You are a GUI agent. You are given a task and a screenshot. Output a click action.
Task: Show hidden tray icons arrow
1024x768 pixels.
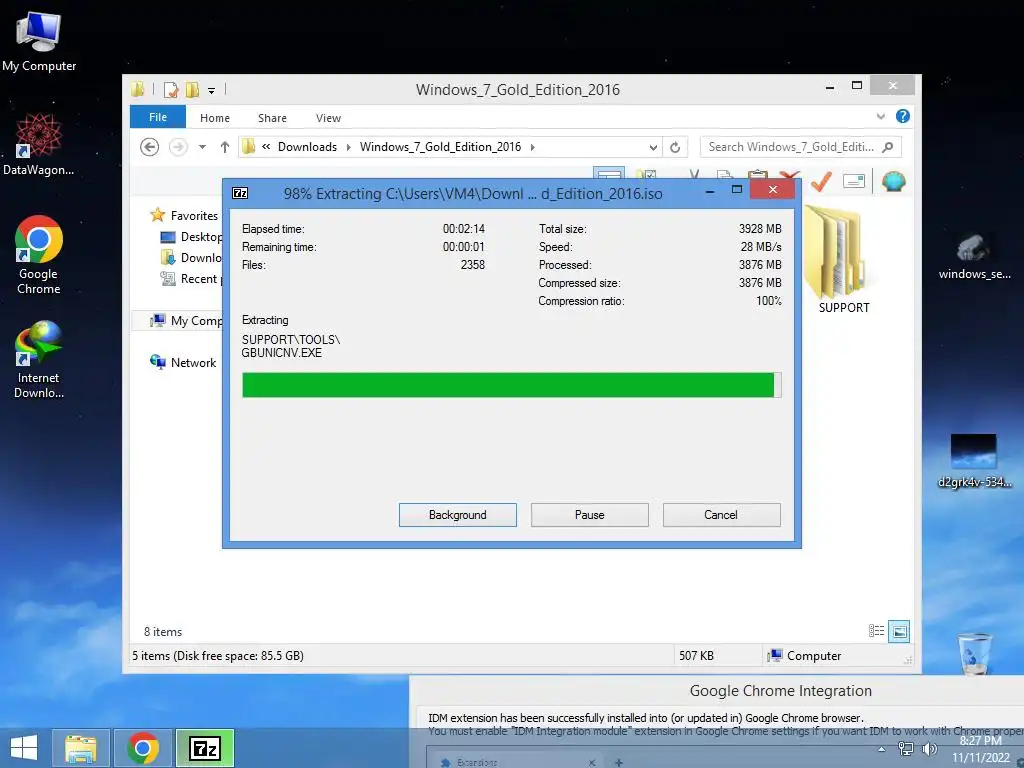(x=882, y=749)
